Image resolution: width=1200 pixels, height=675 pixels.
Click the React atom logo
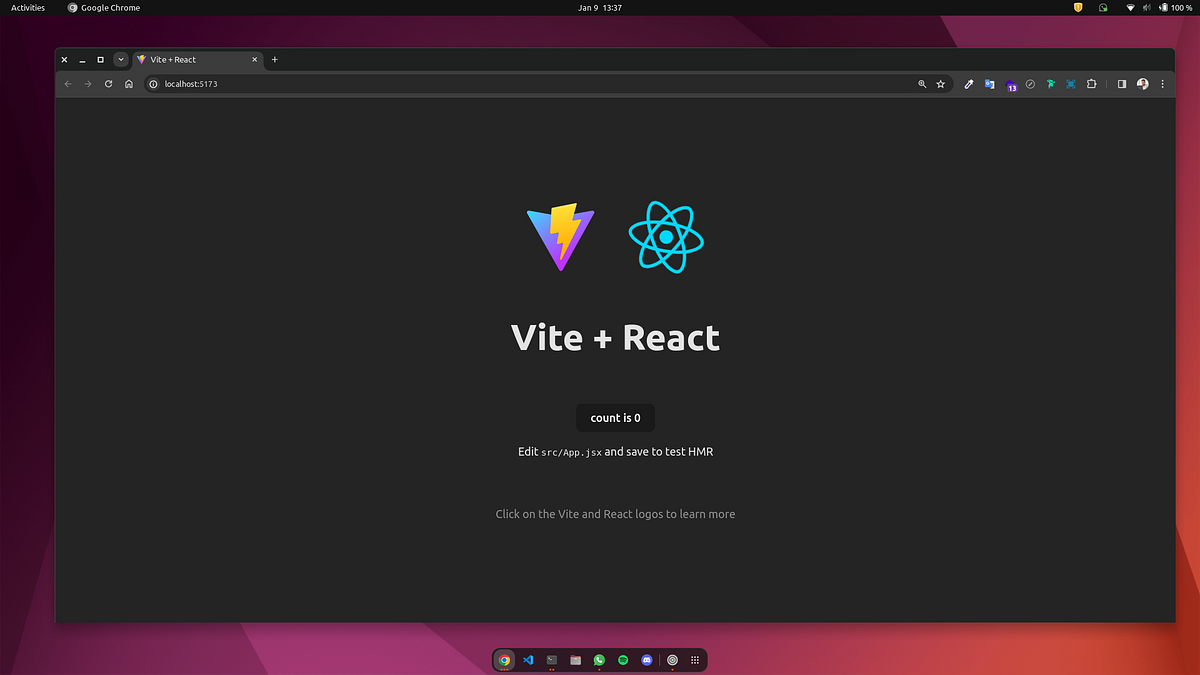coord(666,237)
